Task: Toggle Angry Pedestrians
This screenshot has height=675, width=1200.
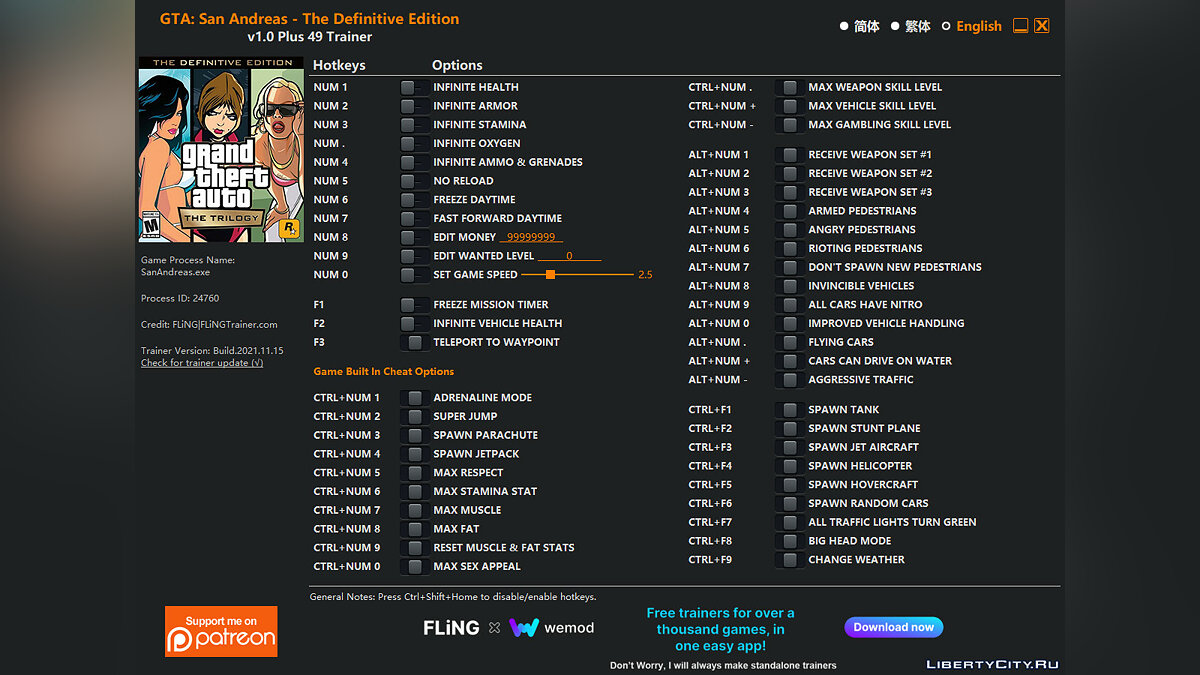Action: pyautogui.click(x=790, y=230)
